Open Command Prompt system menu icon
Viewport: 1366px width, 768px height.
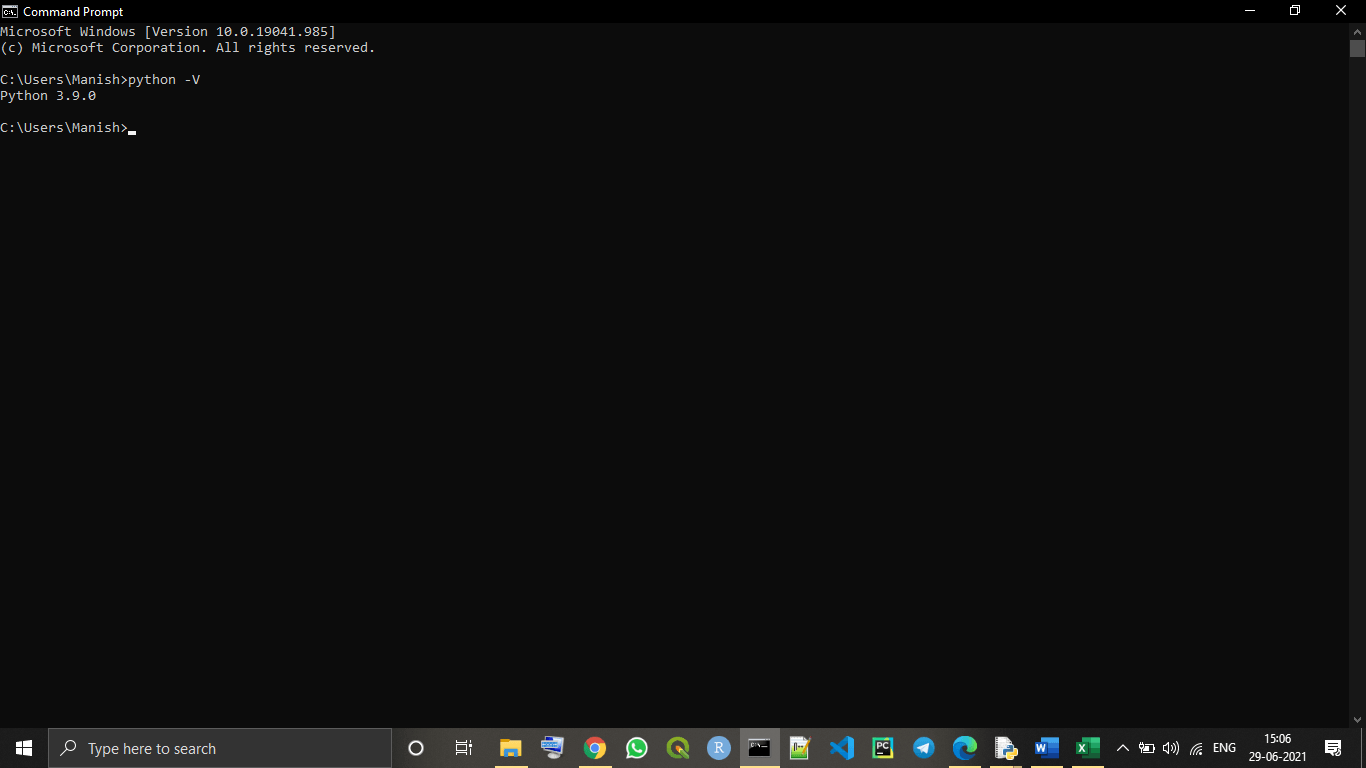point(10,11)
